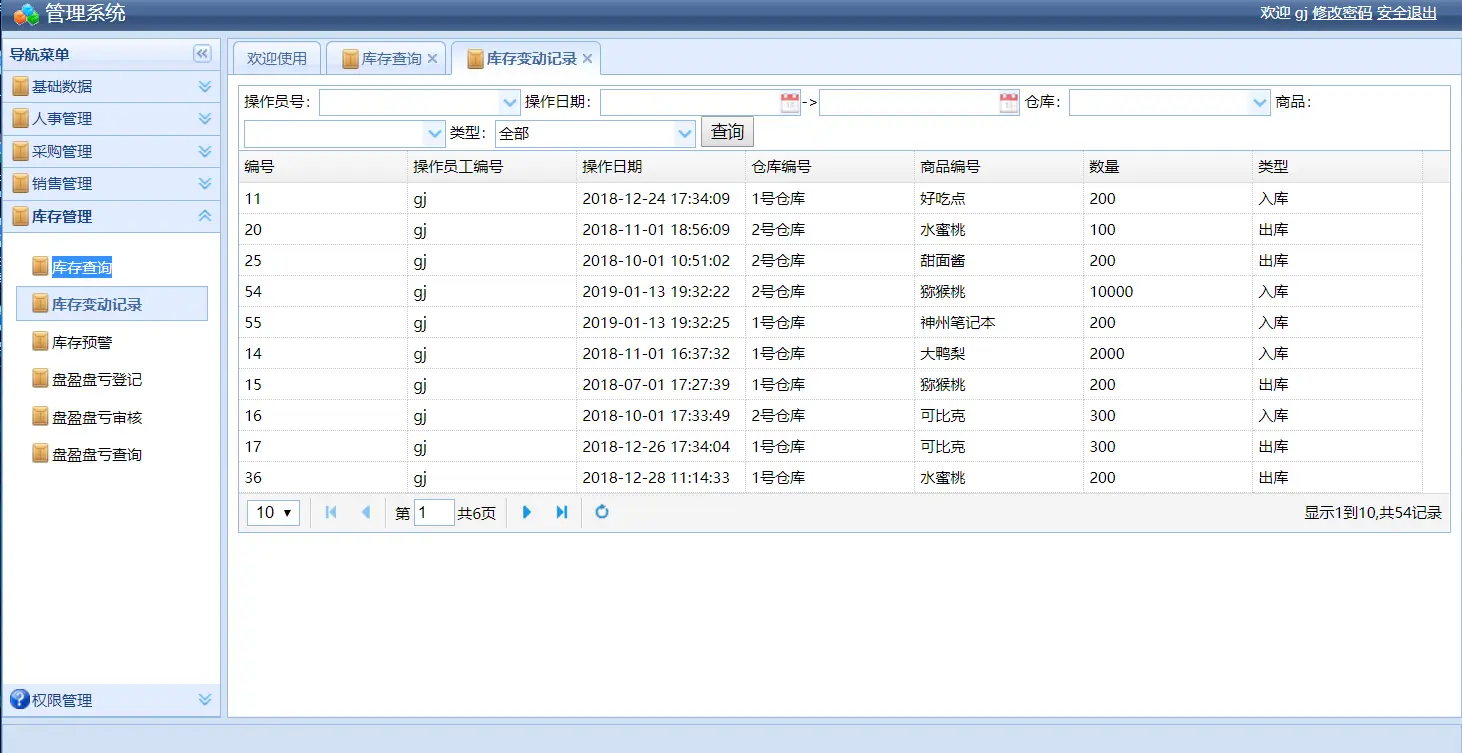Screen dimensions: 1462x753
Task: Switch to the 欢迎使用 tab
Action: point(277,59)
